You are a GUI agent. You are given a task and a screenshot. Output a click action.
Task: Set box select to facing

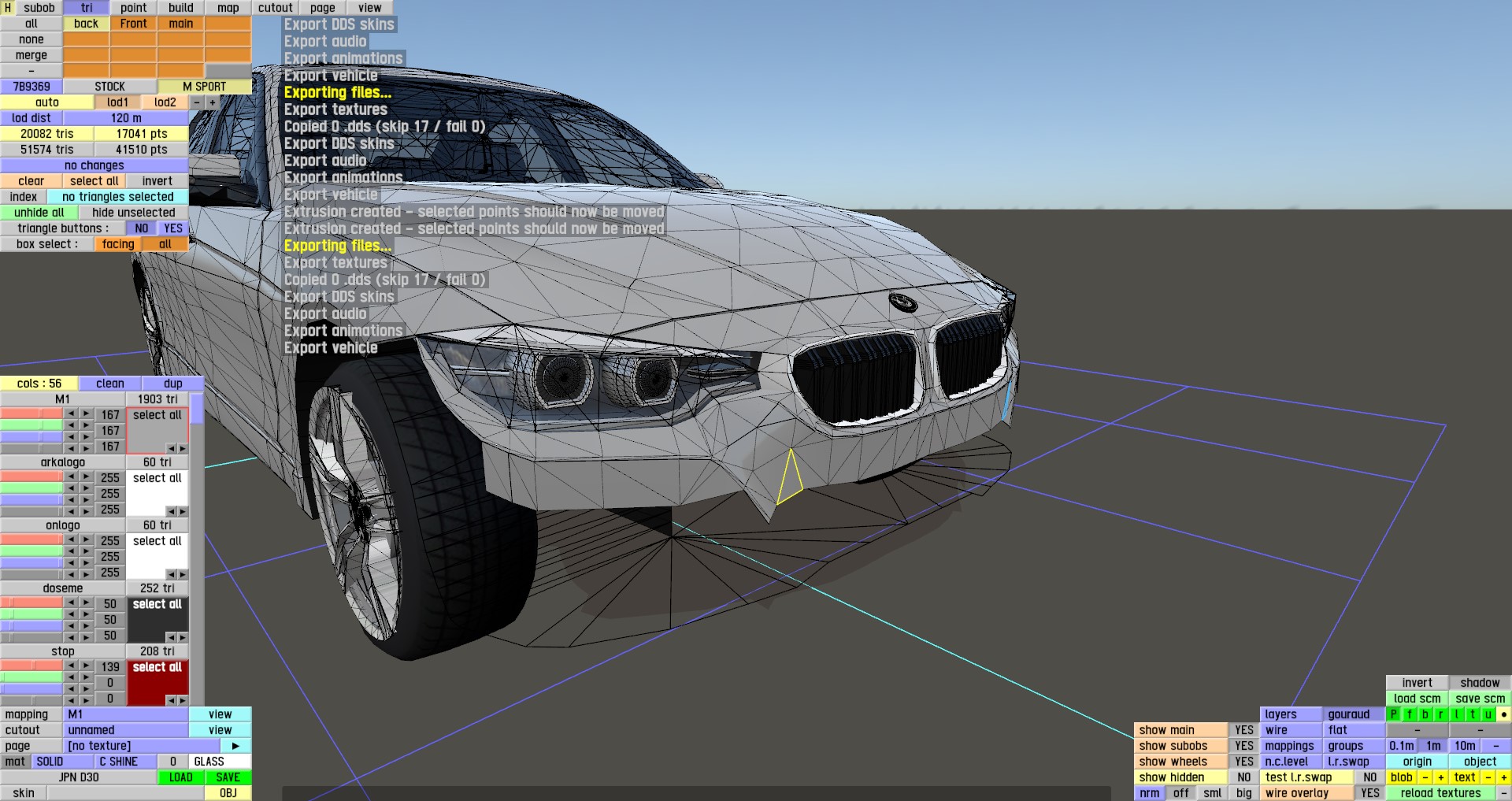tap(118, 244)
